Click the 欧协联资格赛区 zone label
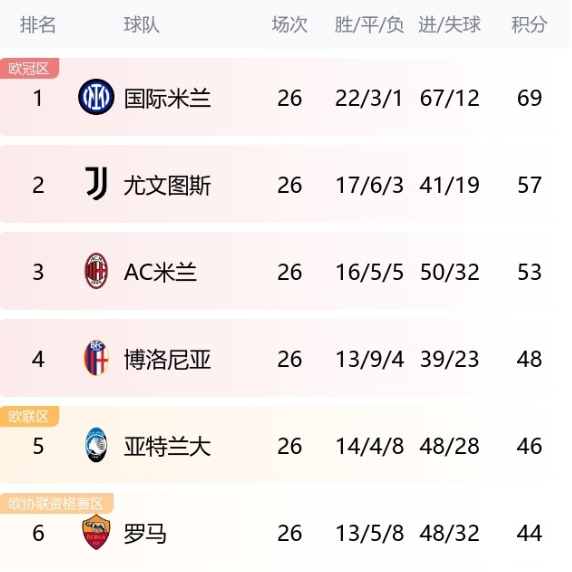Image resolution: width=572 pixels, height=572 pixels. coord(57,503)
